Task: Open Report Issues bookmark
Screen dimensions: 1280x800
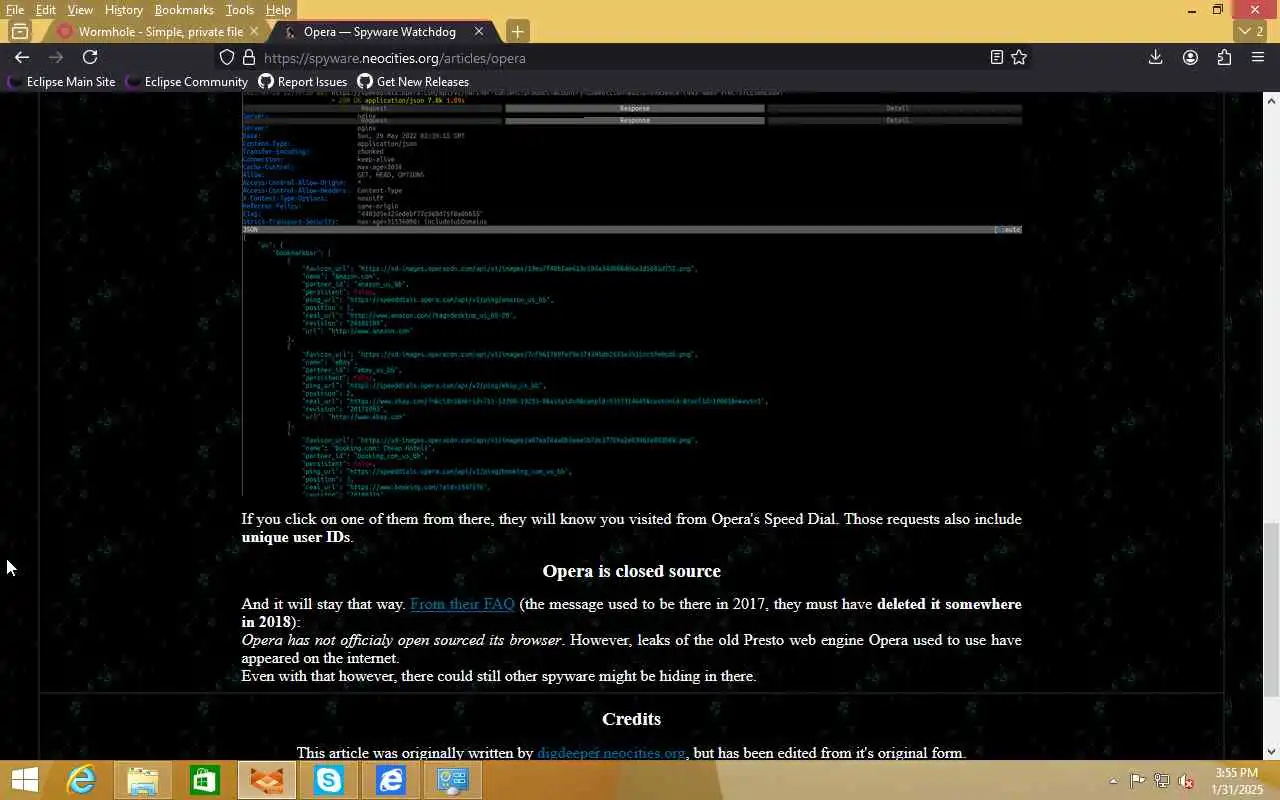Action: (302, 82)
